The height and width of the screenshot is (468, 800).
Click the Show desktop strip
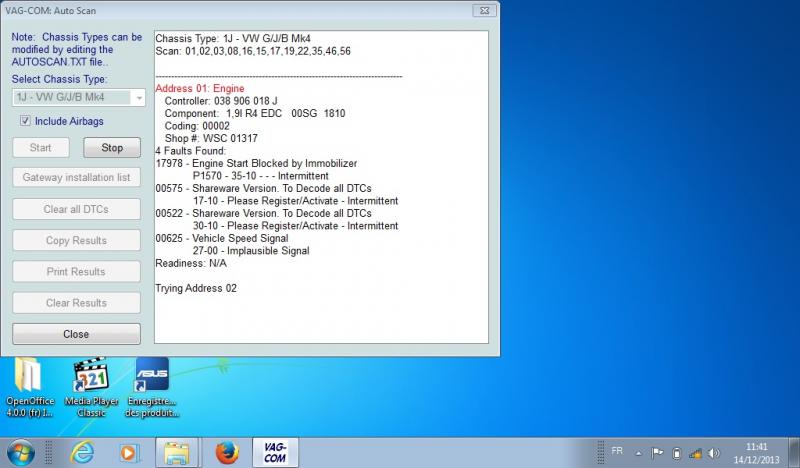[x=793, y=453]
